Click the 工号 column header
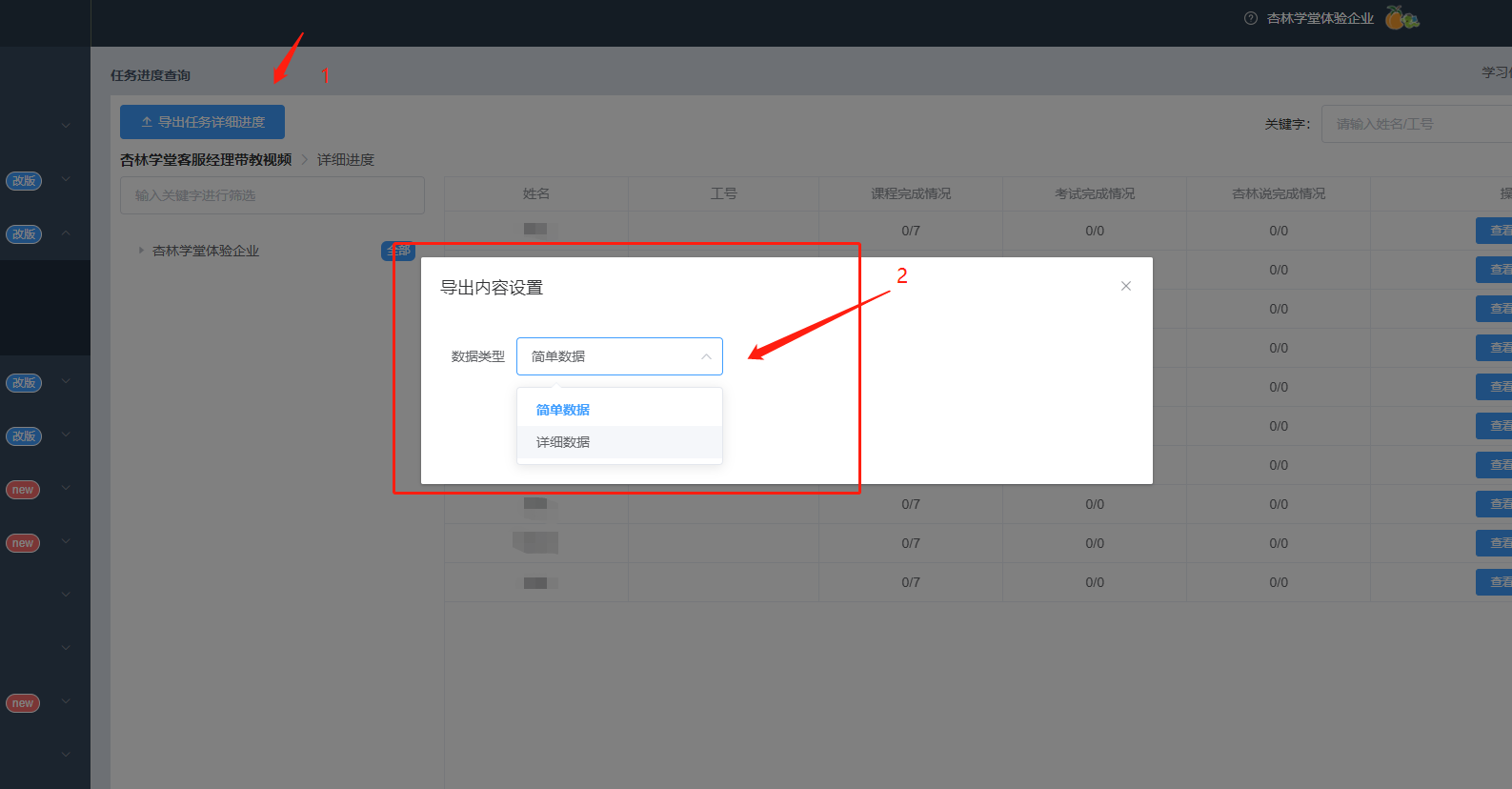Image resolution: width=1512 pixels, height=789 pixels. pos(724,193)
